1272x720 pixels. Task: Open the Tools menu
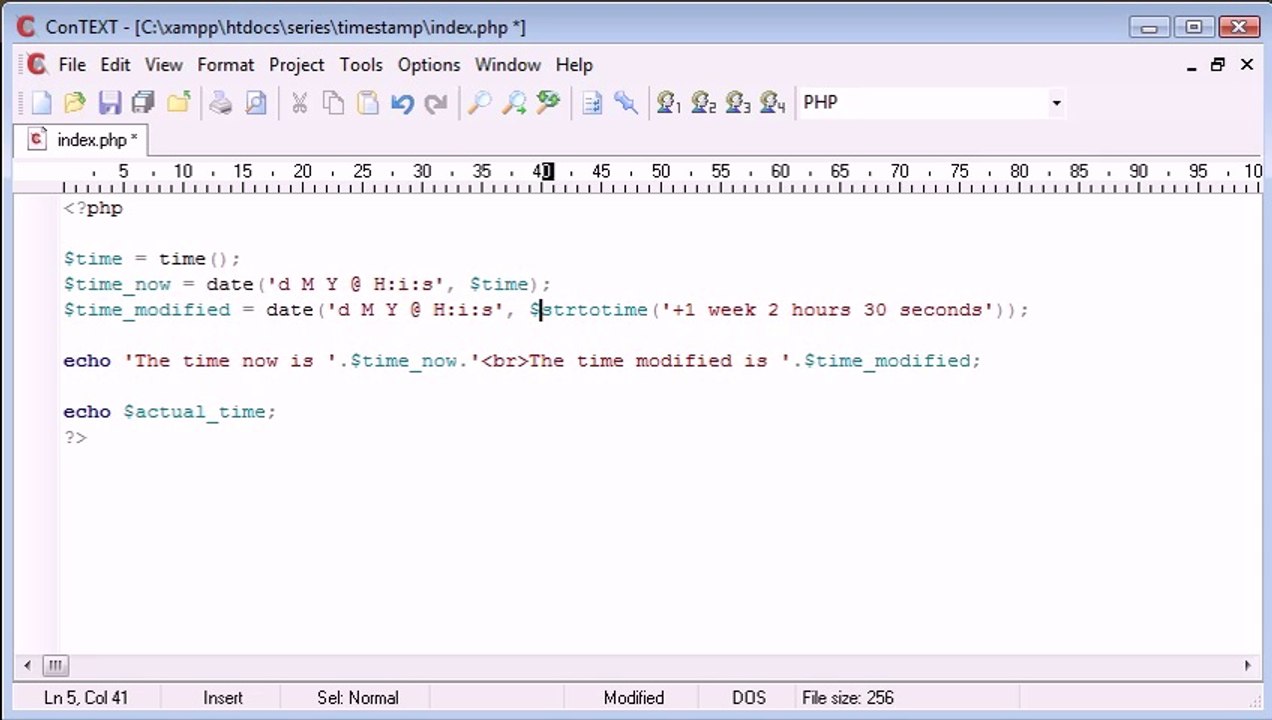tap(361, 64)
